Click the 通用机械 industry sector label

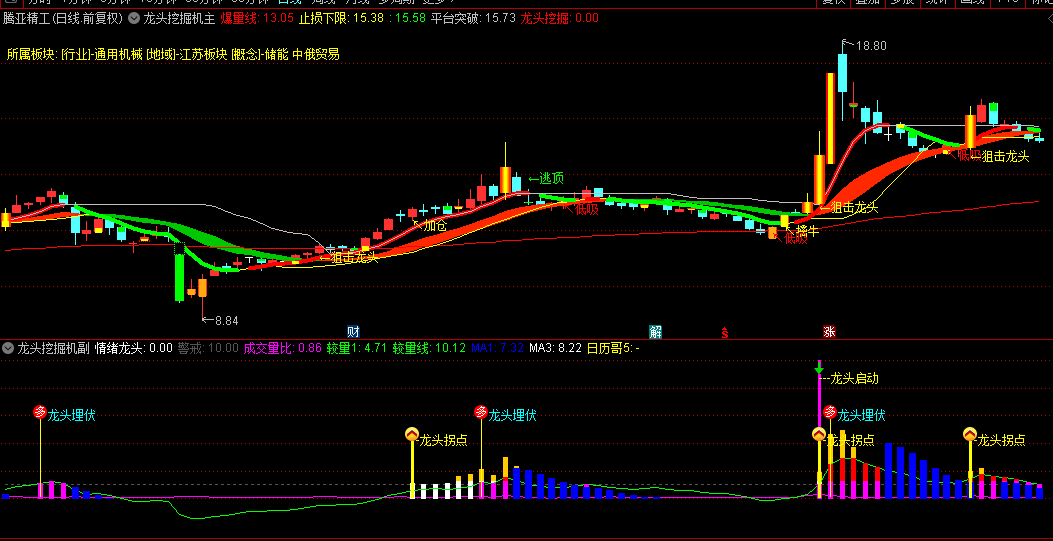pyautogui.click(x=118, y=54)
